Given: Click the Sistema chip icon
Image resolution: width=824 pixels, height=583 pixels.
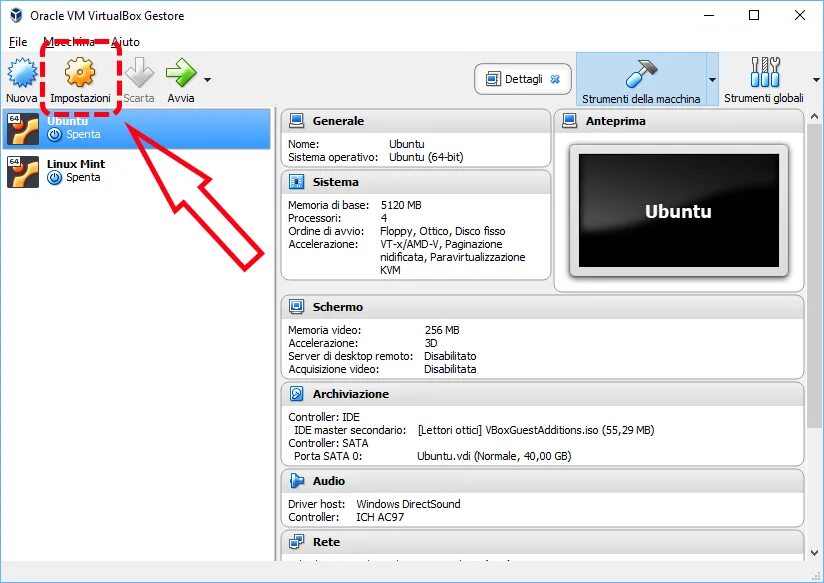Looking at the screenshot, I should [296, 182].
